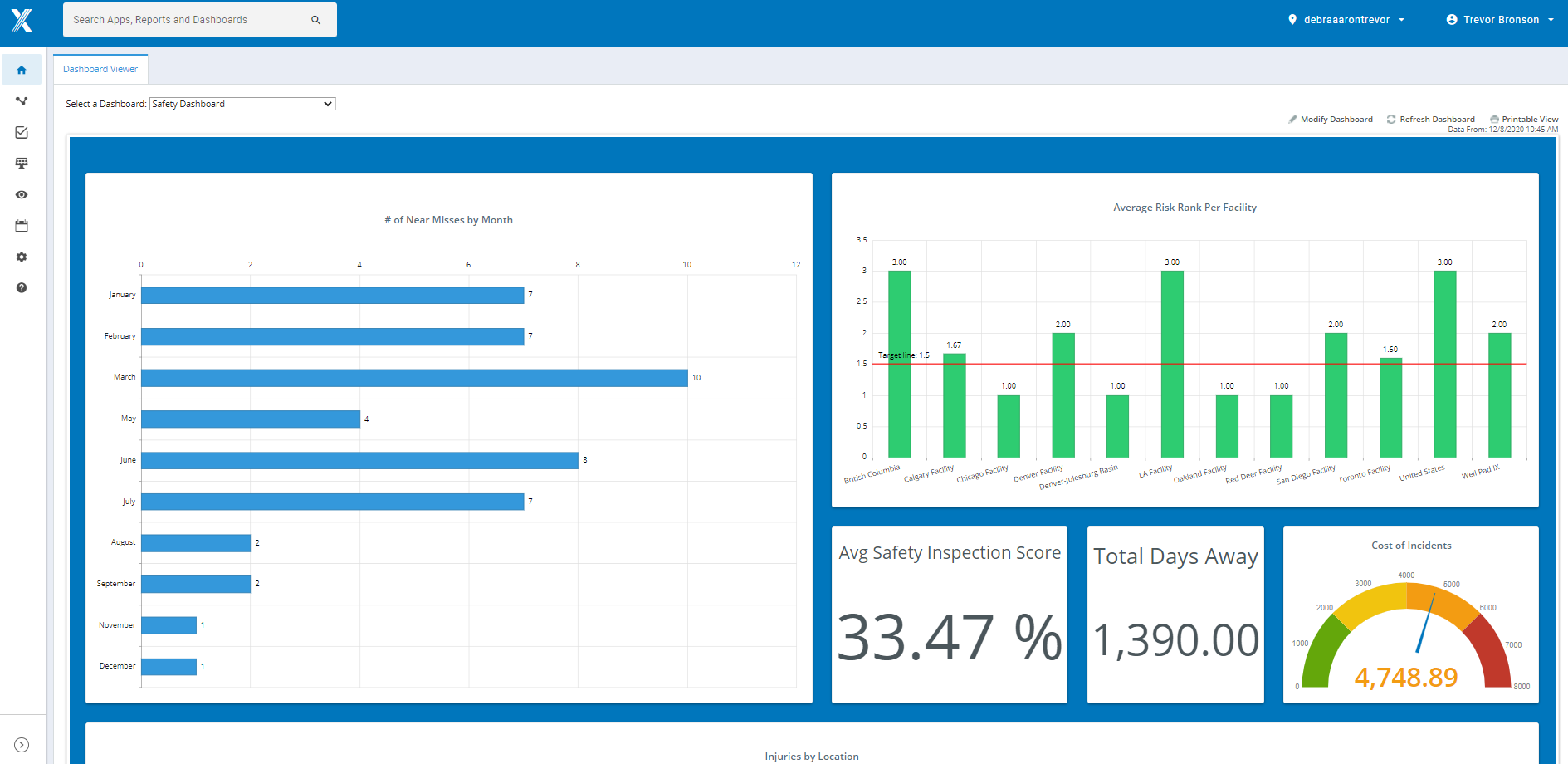Image resolution: width=1568 pixels, height=764 pixels.
Task: Click the location pin icon
Action: pos(1292,19)
